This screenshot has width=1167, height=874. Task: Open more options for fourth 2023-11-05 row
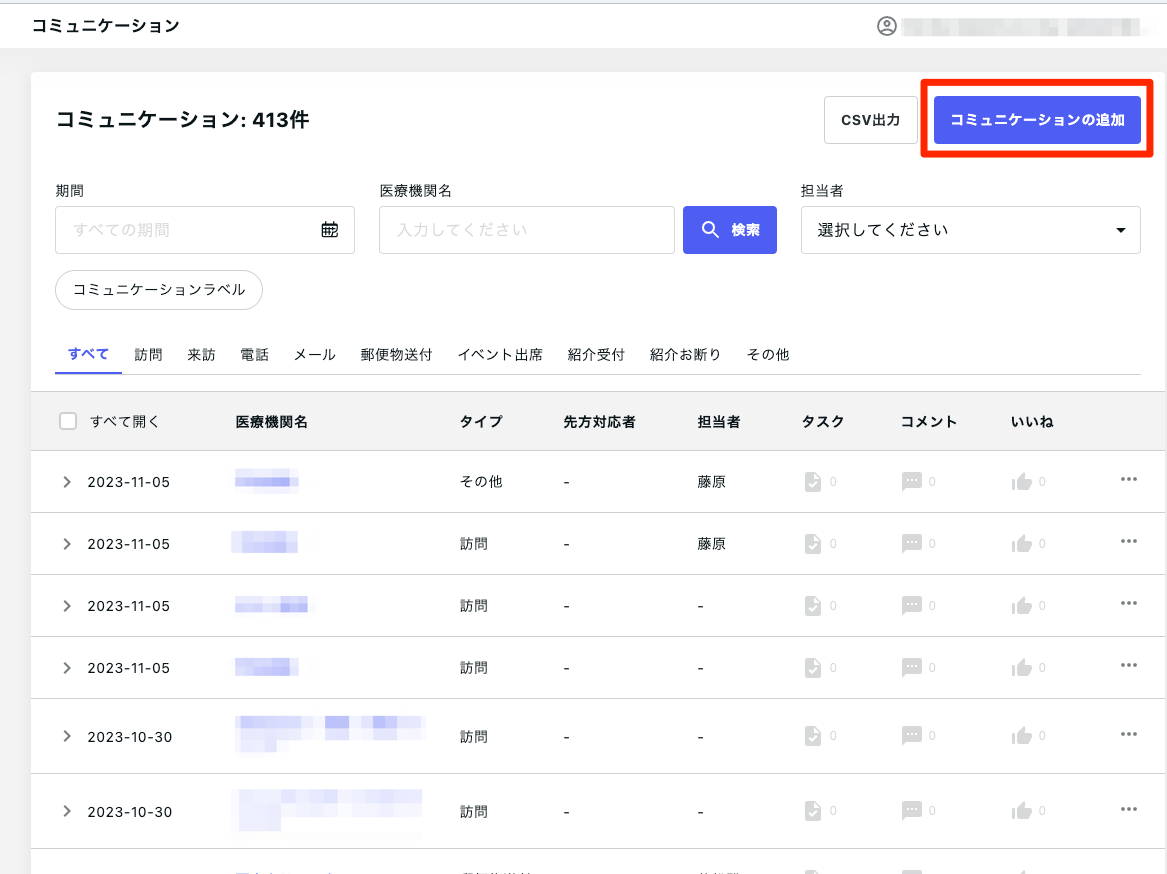click(x=1128, y=665)
